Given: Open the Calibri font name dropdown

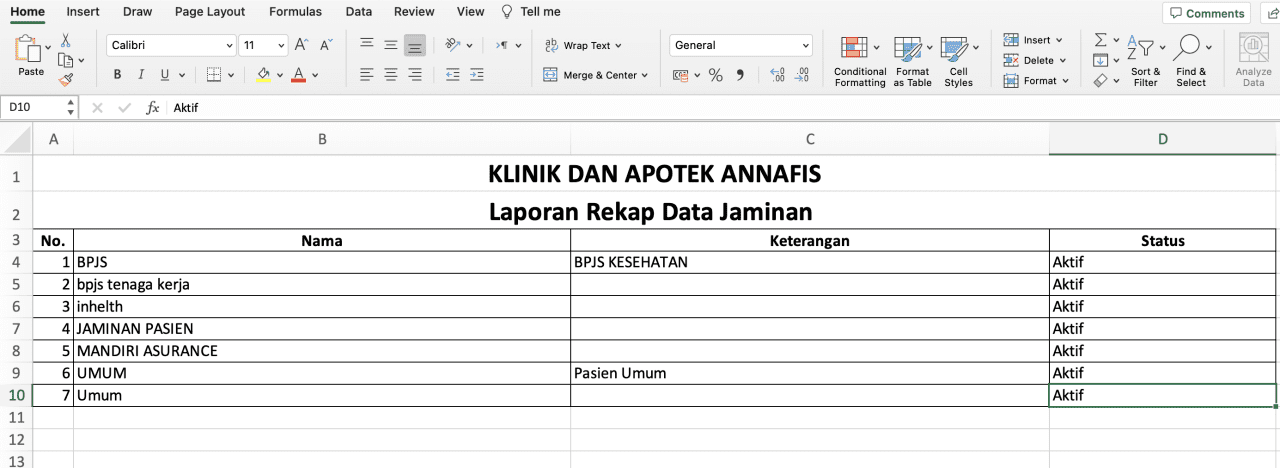Looking at the screenshot, I should point(229,45).
